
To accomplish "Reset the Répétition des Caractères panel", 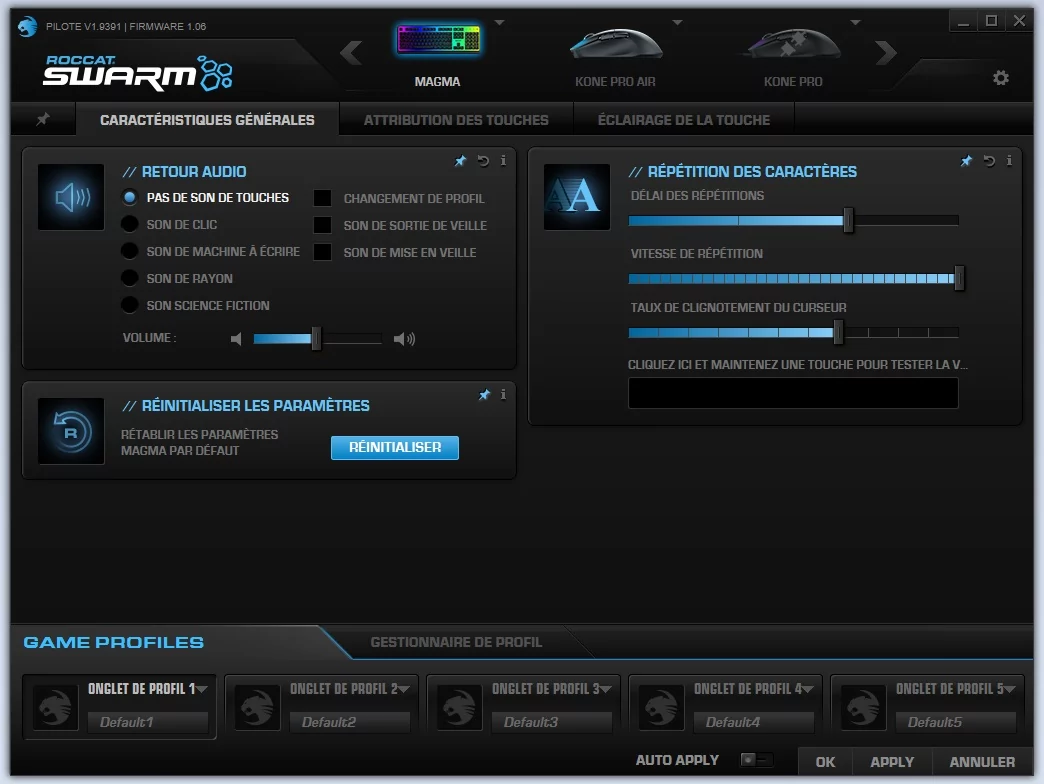I will coord(989,160).
